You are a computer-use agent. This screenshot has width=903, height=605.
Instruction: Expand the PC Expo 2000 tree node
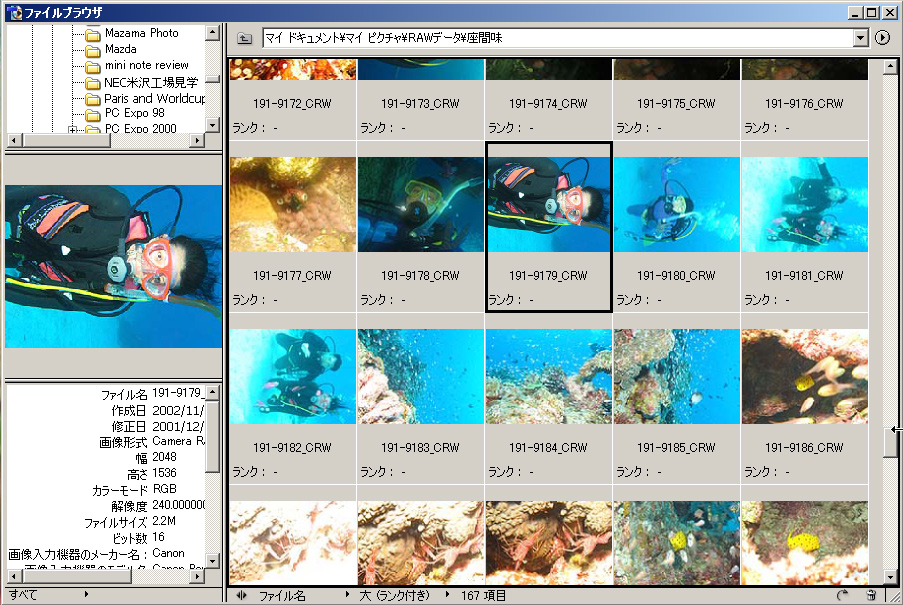click(x=72, y=130)
